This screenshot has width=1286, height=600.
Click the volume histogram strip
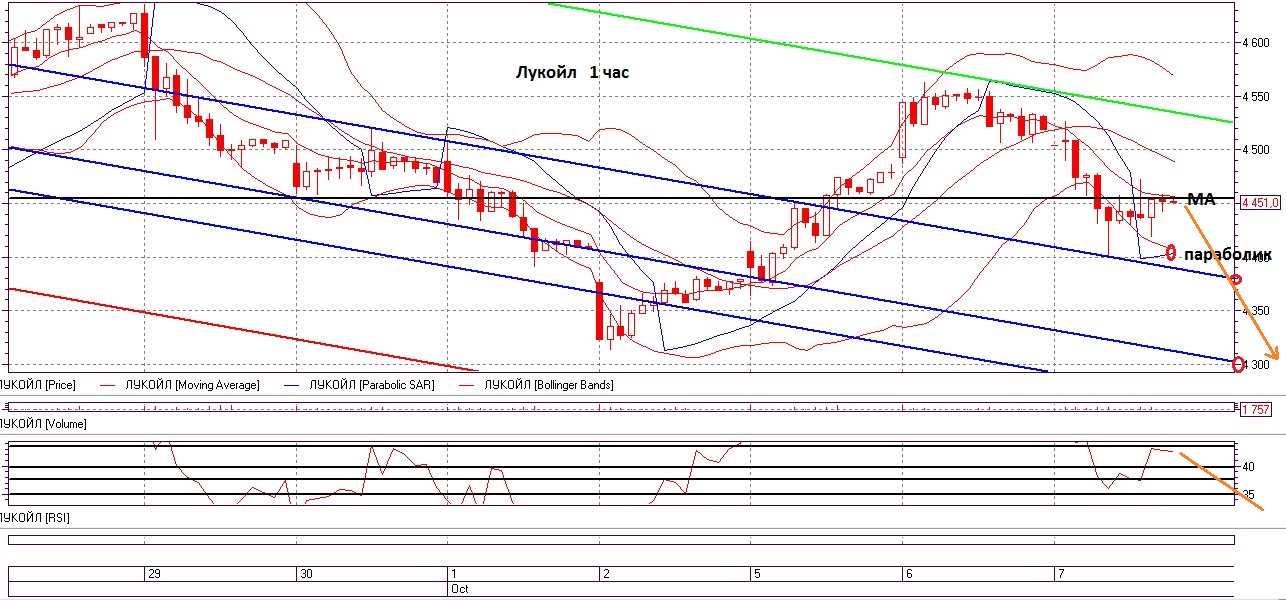pyautogui.click(x=620, y=406)
